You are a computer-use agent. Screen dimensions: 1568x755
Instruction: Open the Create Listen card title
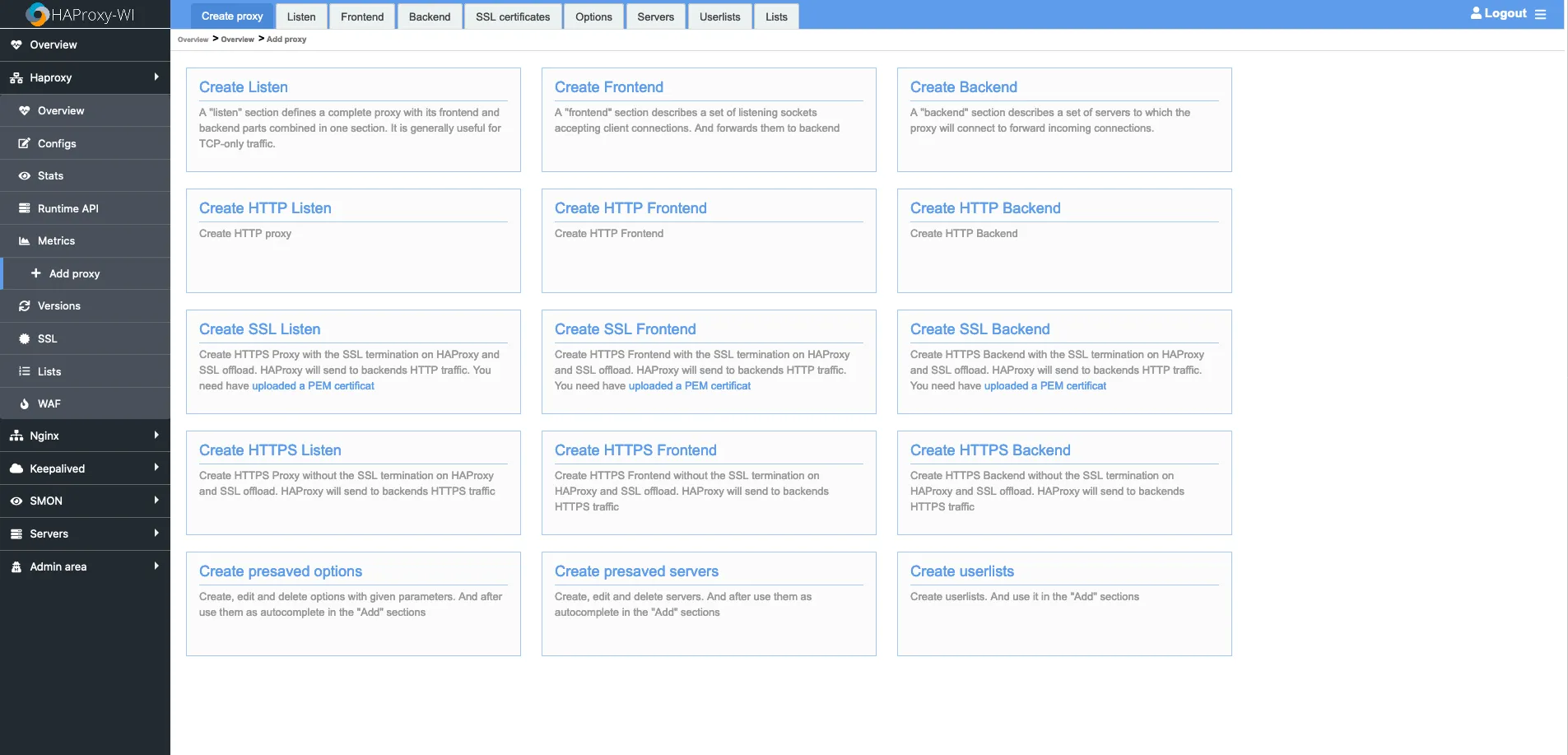[x=244, y=87]
